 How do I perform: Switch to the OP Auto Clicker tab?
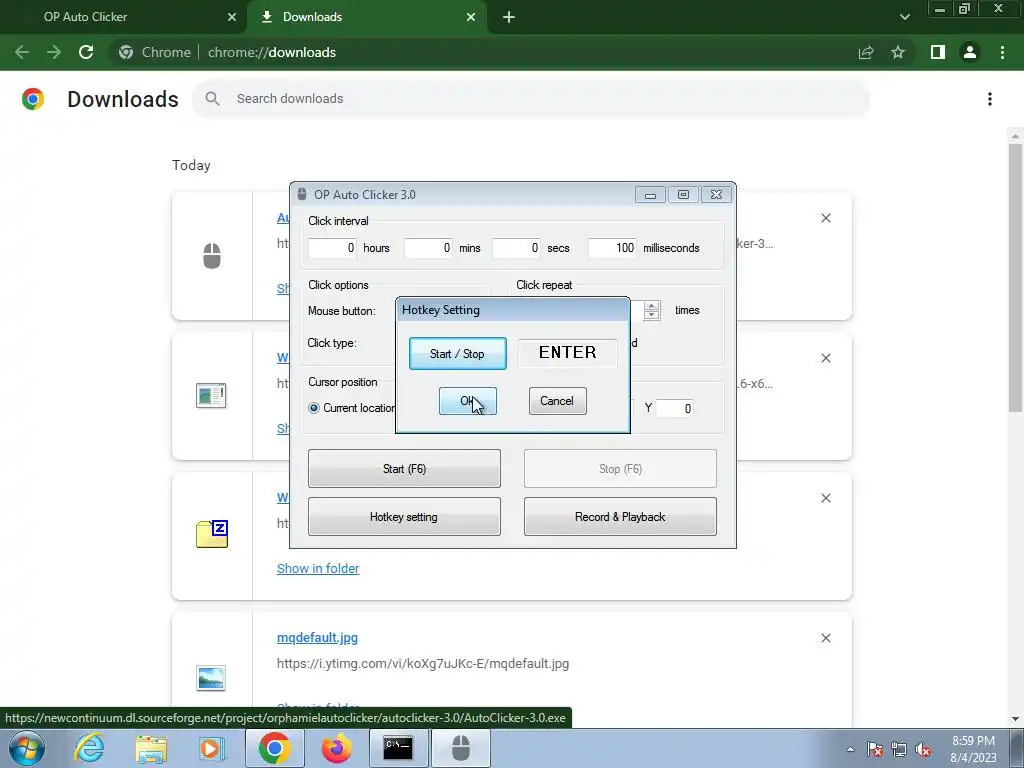coord(124,17)
